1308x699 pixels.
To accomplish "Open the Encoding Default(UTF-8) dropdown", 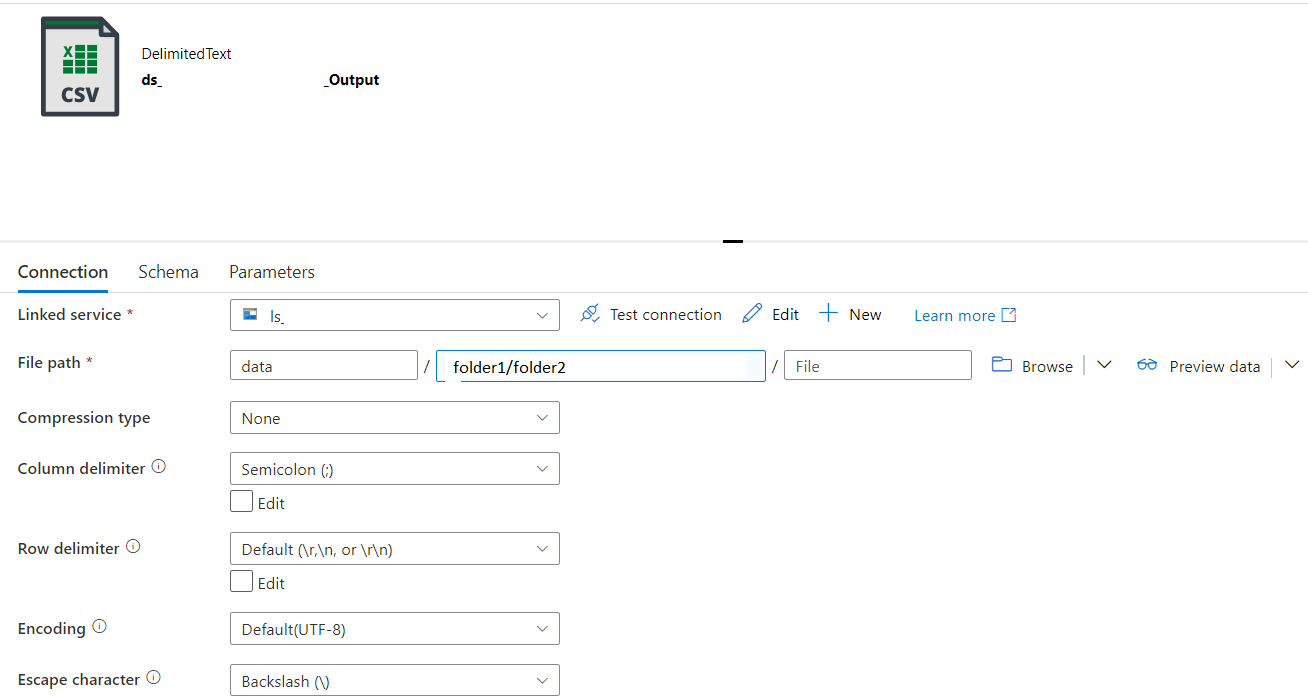I will point(395,629).
